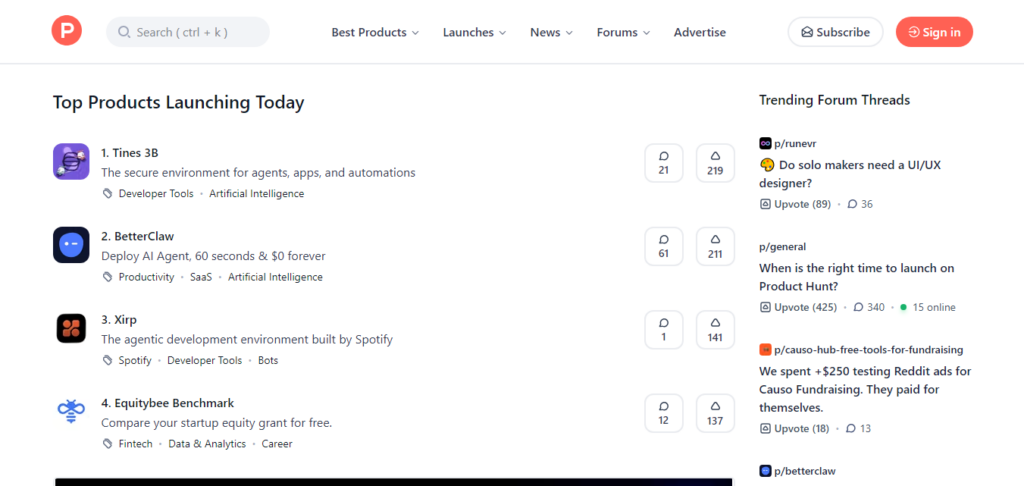Open comments for Tines 3B (21)
The height and width of the screenshot is (486, 1024).
pos(664,163)
